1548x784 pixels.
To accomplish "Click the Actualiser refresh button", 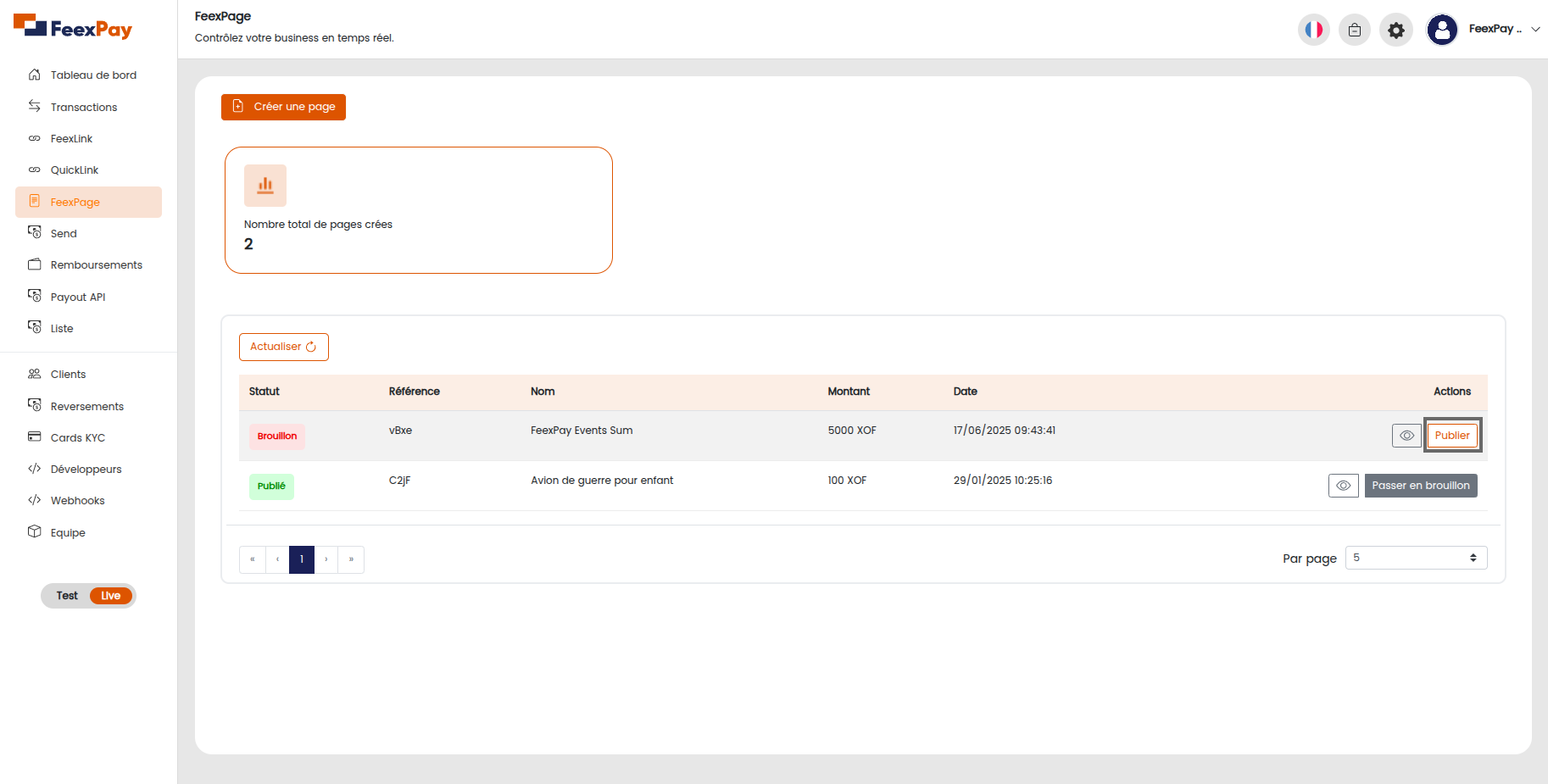I will (x=284, y=347).
